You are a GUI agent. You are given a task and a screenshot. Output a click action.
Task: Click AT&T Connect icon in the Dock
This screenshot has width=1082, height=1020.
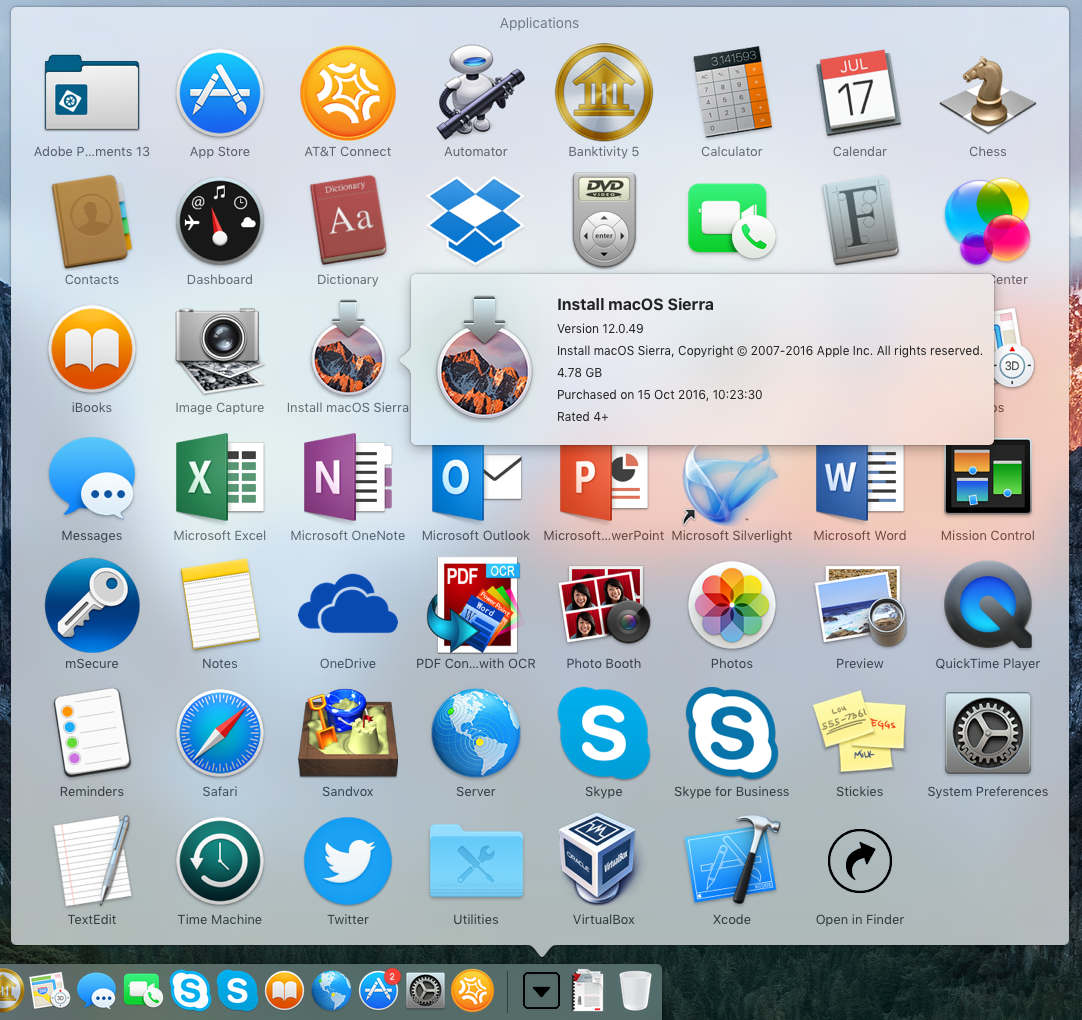(x=473, y=991)
